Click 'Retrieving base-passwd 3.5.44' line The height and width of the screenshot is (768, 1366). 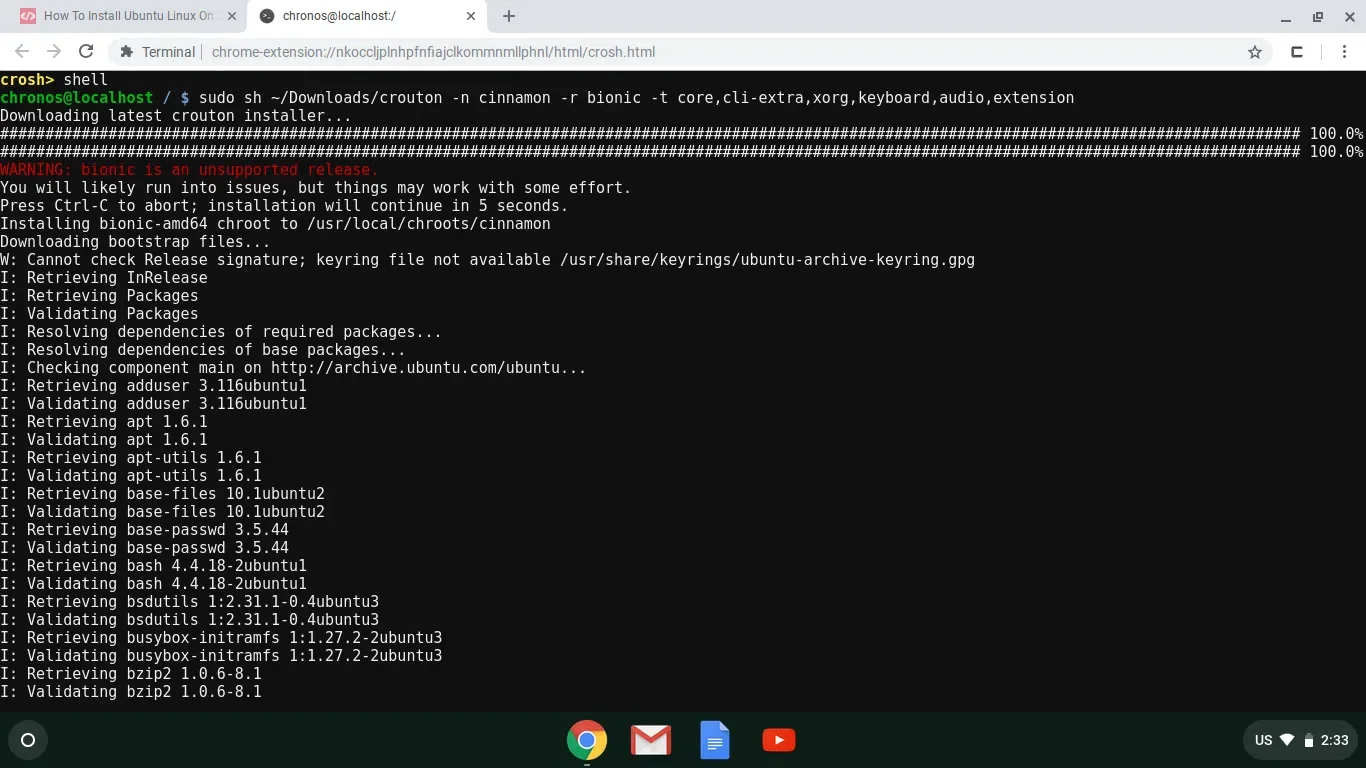144,530
